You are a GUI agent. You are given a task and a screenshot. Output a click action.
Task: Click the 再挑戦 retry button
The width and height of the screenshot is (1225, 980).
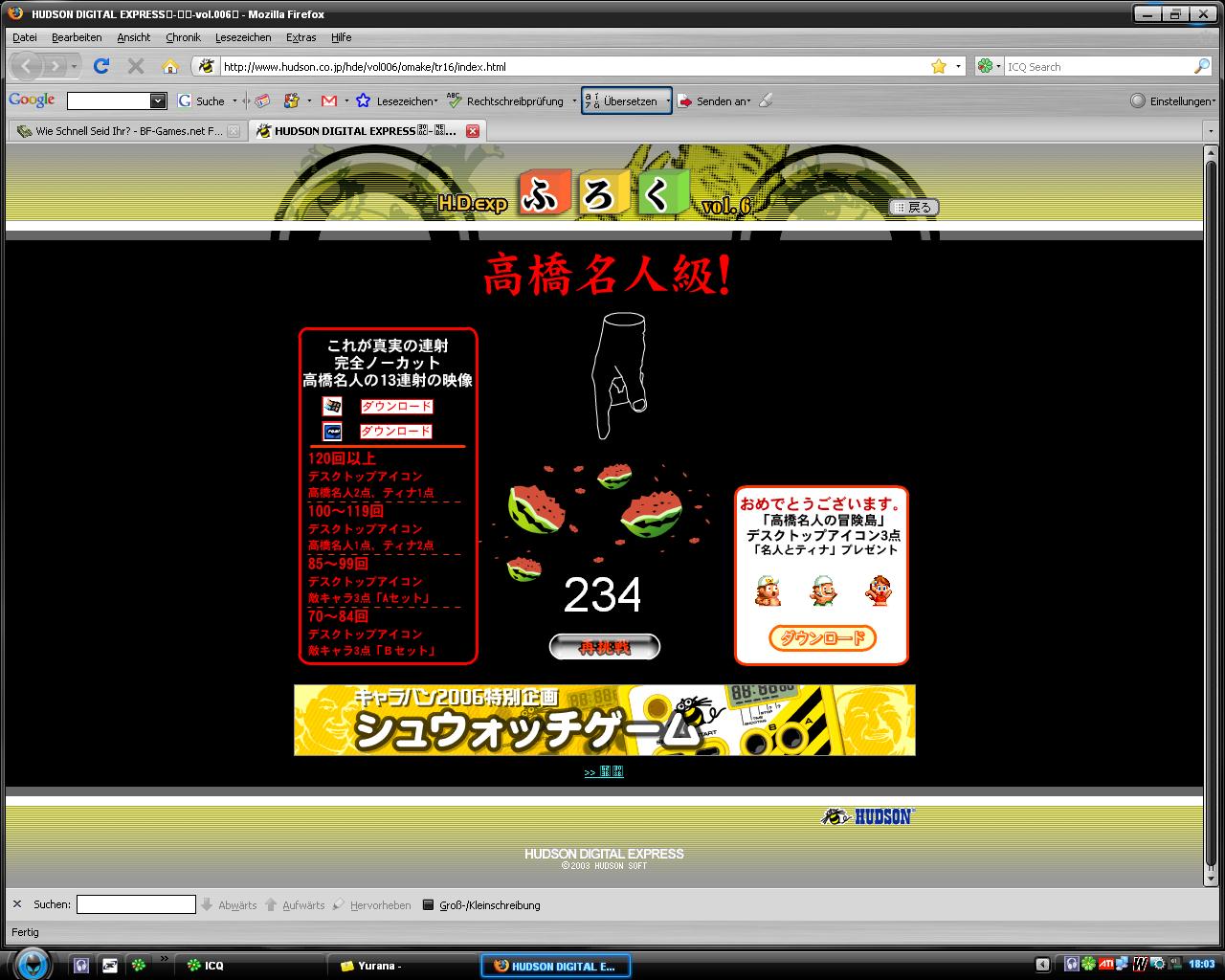pyautogui.click(x=605, y=647)
